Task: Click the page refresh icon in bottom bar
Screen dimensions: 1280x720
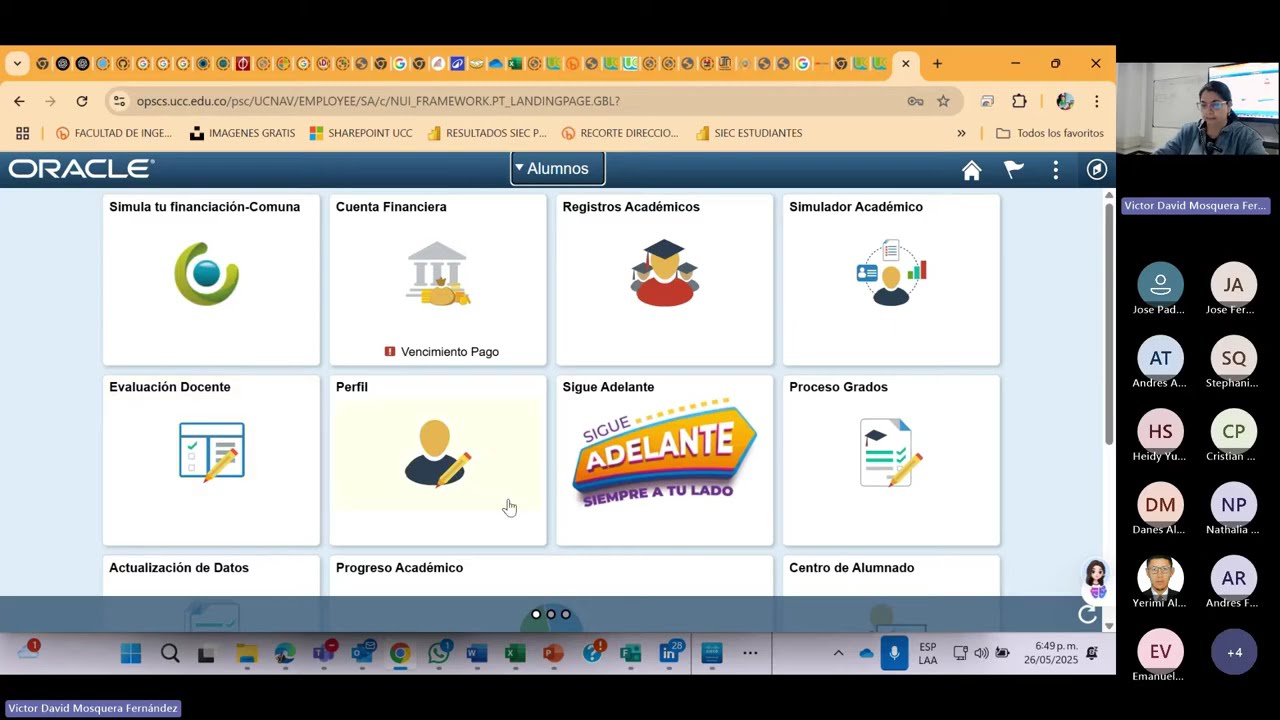Action: 1088,615
